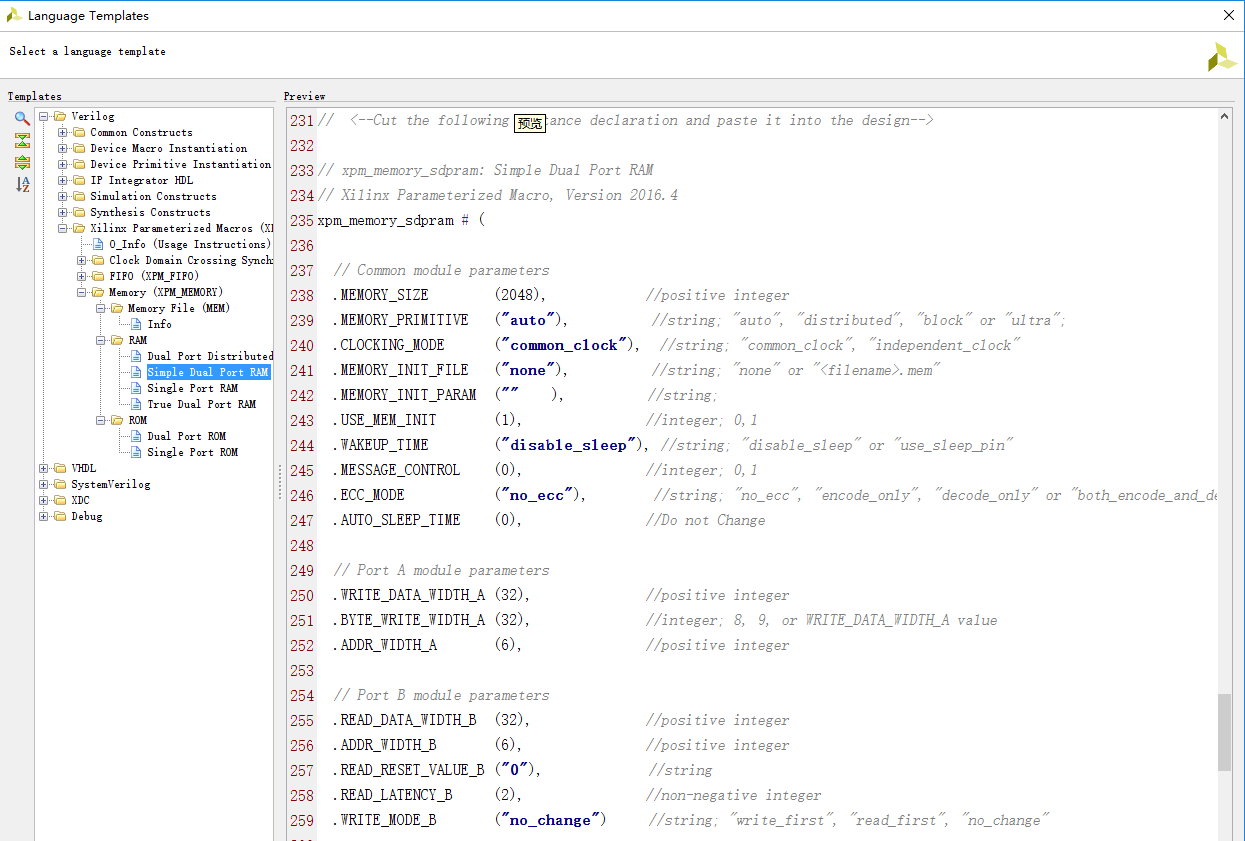Click the XDC folder label
The width and height of the screenshot is (1245, 841).
tap(80, 501)
